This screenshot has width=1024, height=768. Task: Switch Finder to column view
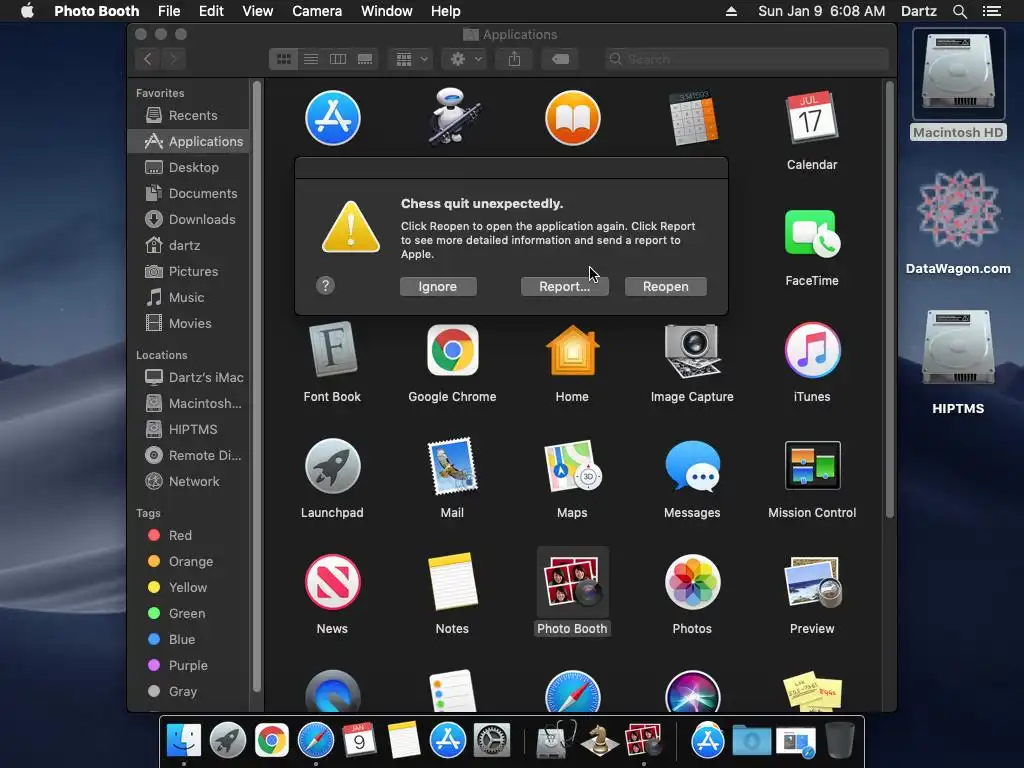(338, 59)
